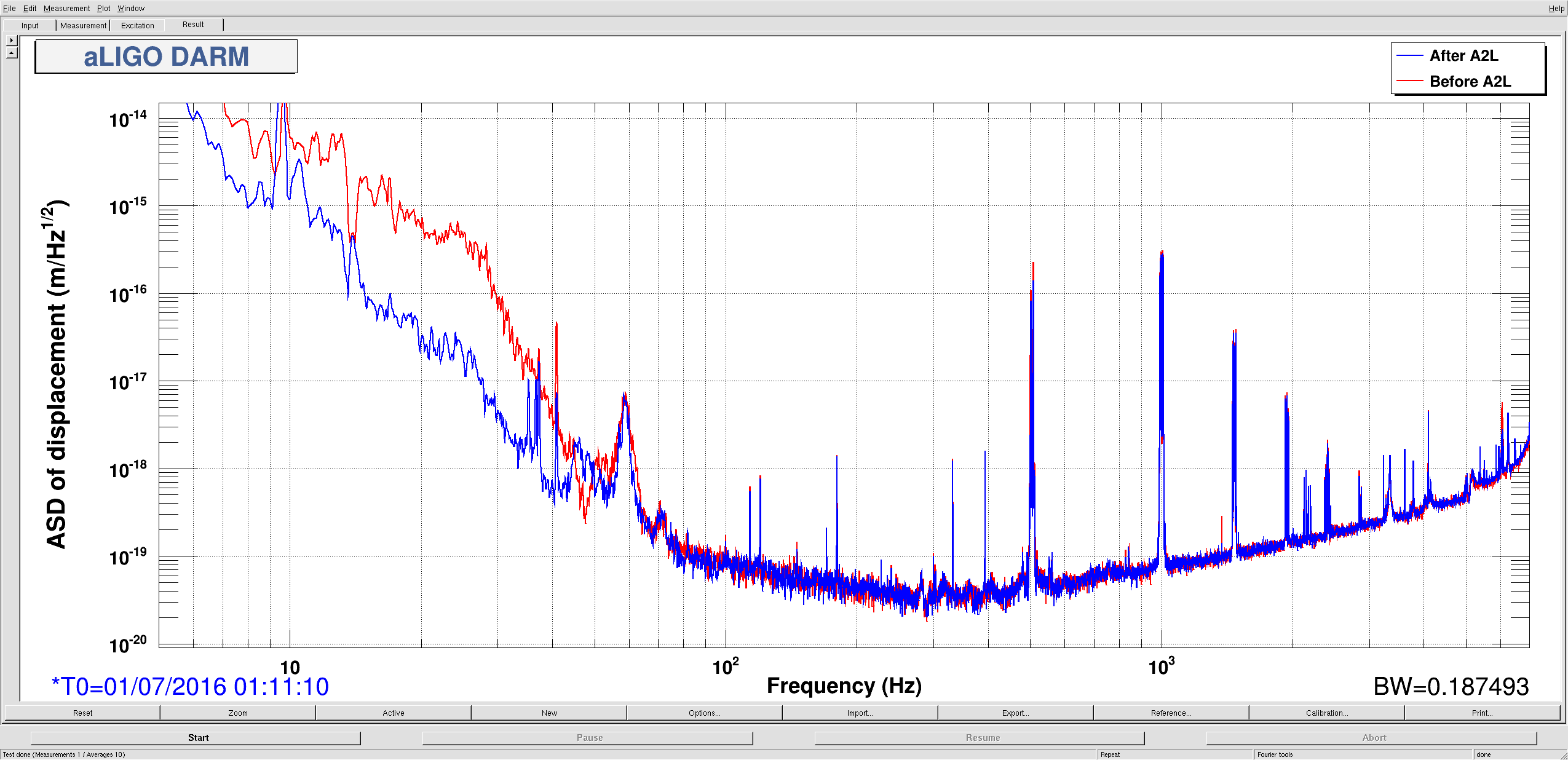
Task: Switch to the Excitation tab
Action: coord(137,25)
